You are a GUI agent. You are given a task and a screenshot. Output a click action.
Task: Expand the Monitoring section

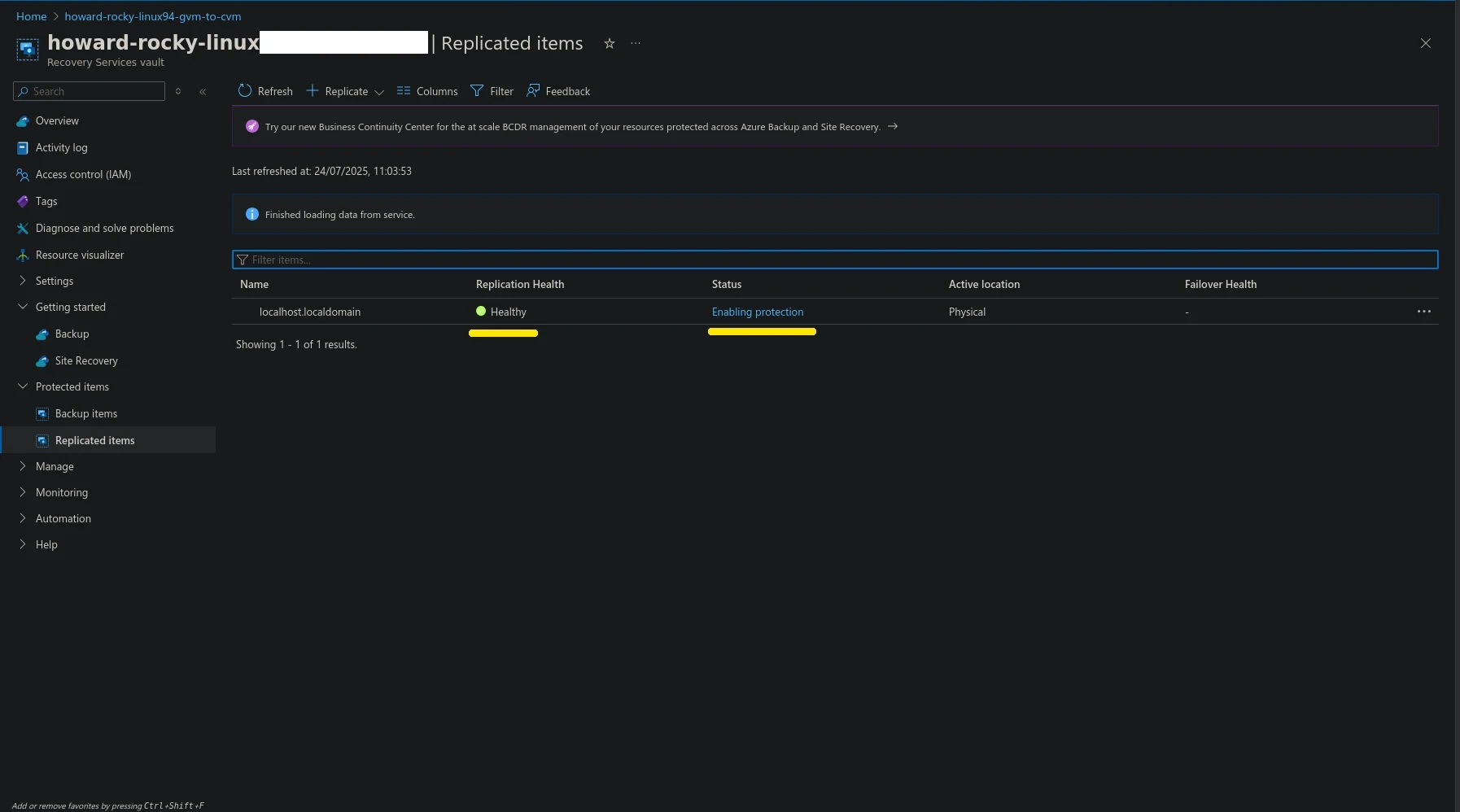click(61, 492)
